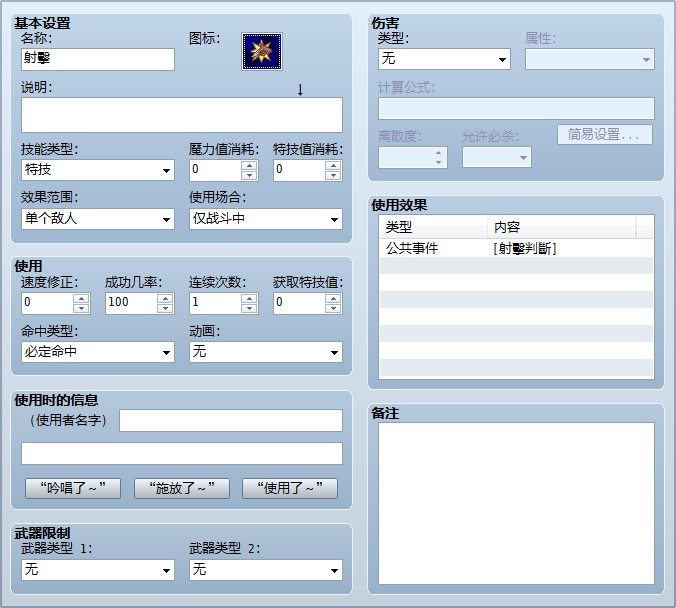Open the skill icon picker image
Image resolution: width=676 pixels, height=608 pixels.
click(262, 52)
